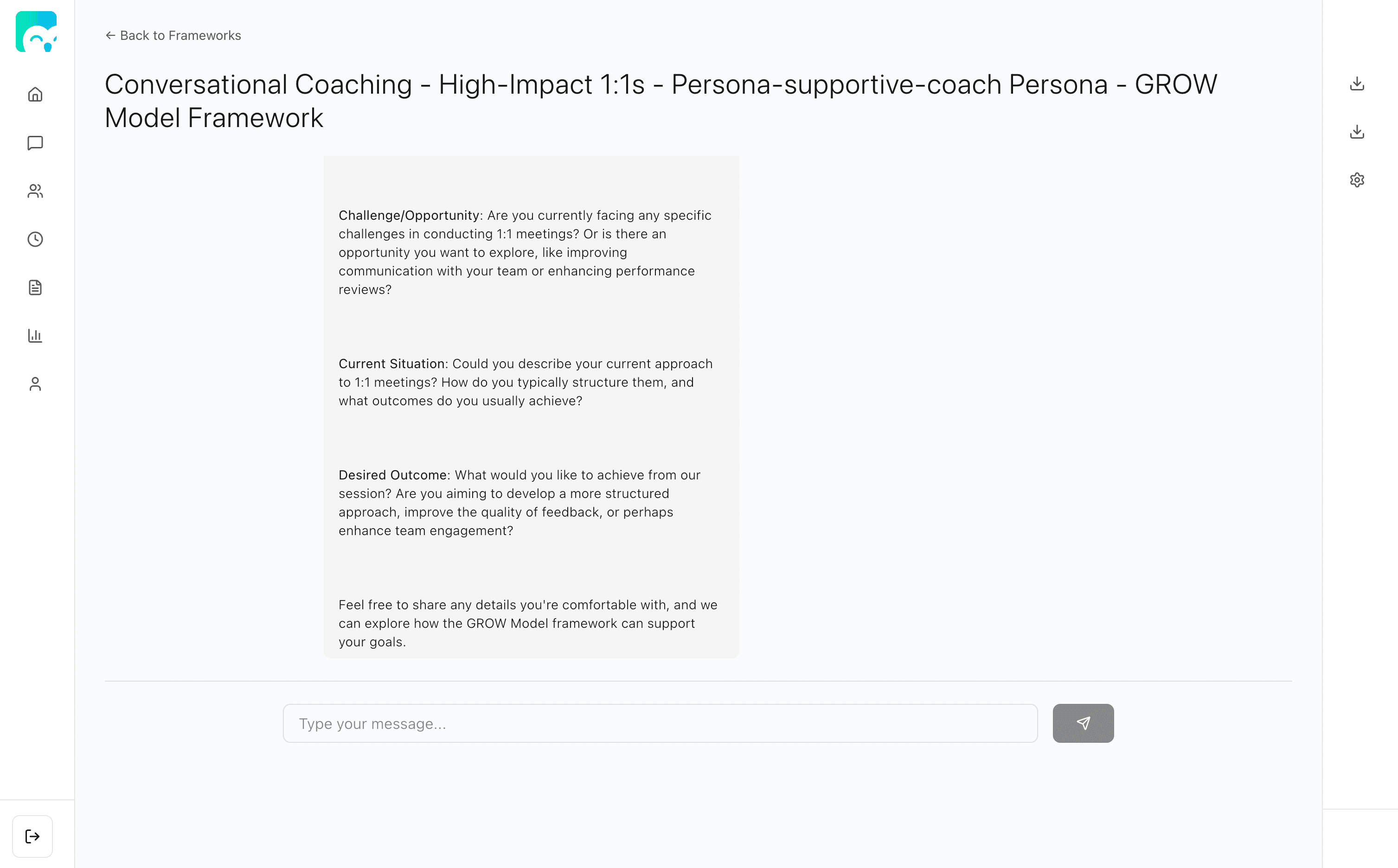Open the Documents section in the sidebar
Viewport: 1398px width, 868px height.
click(x=35, y=287)
